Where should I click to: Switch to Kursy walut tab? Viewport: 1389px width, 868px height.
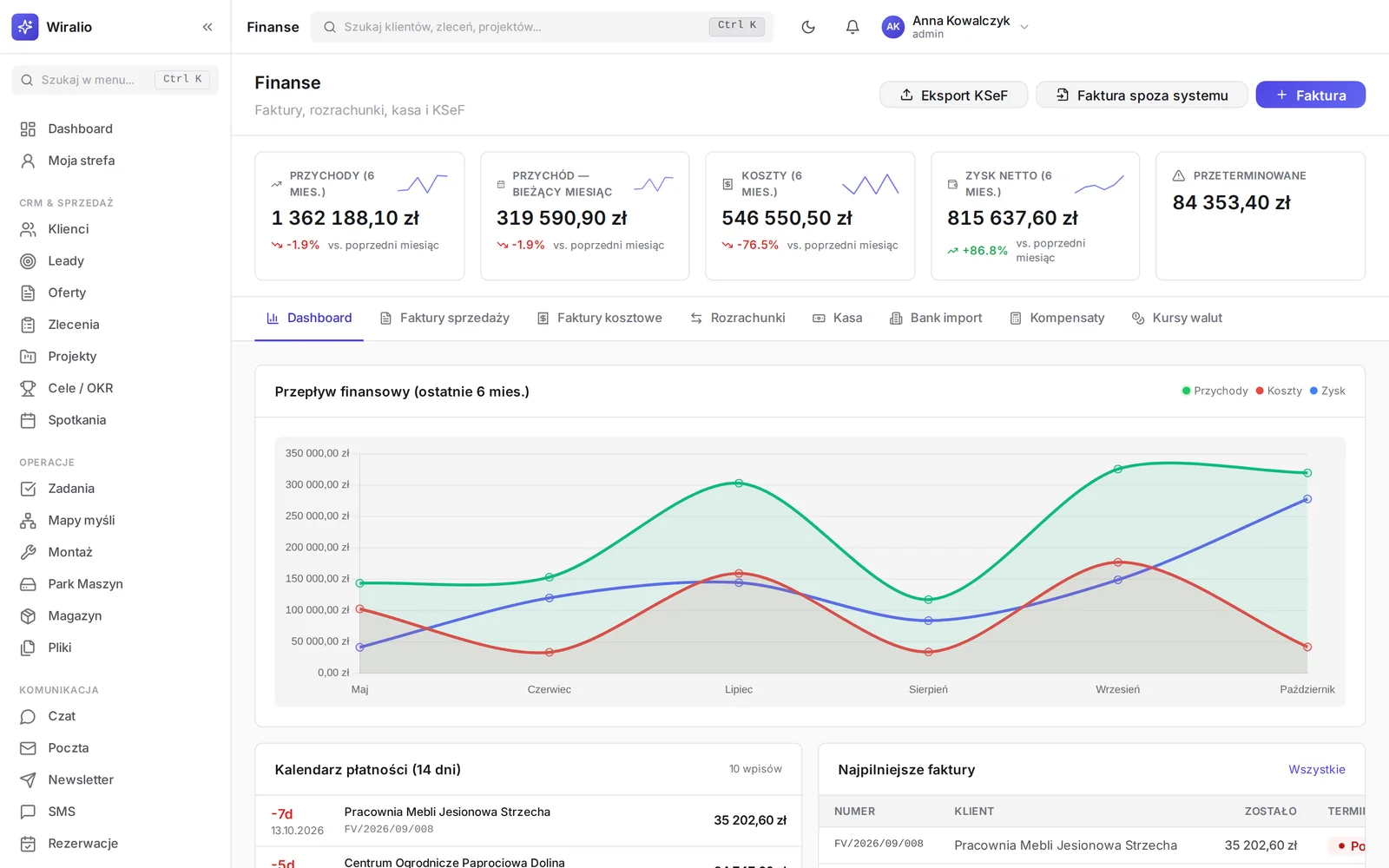coord(1177,319)
